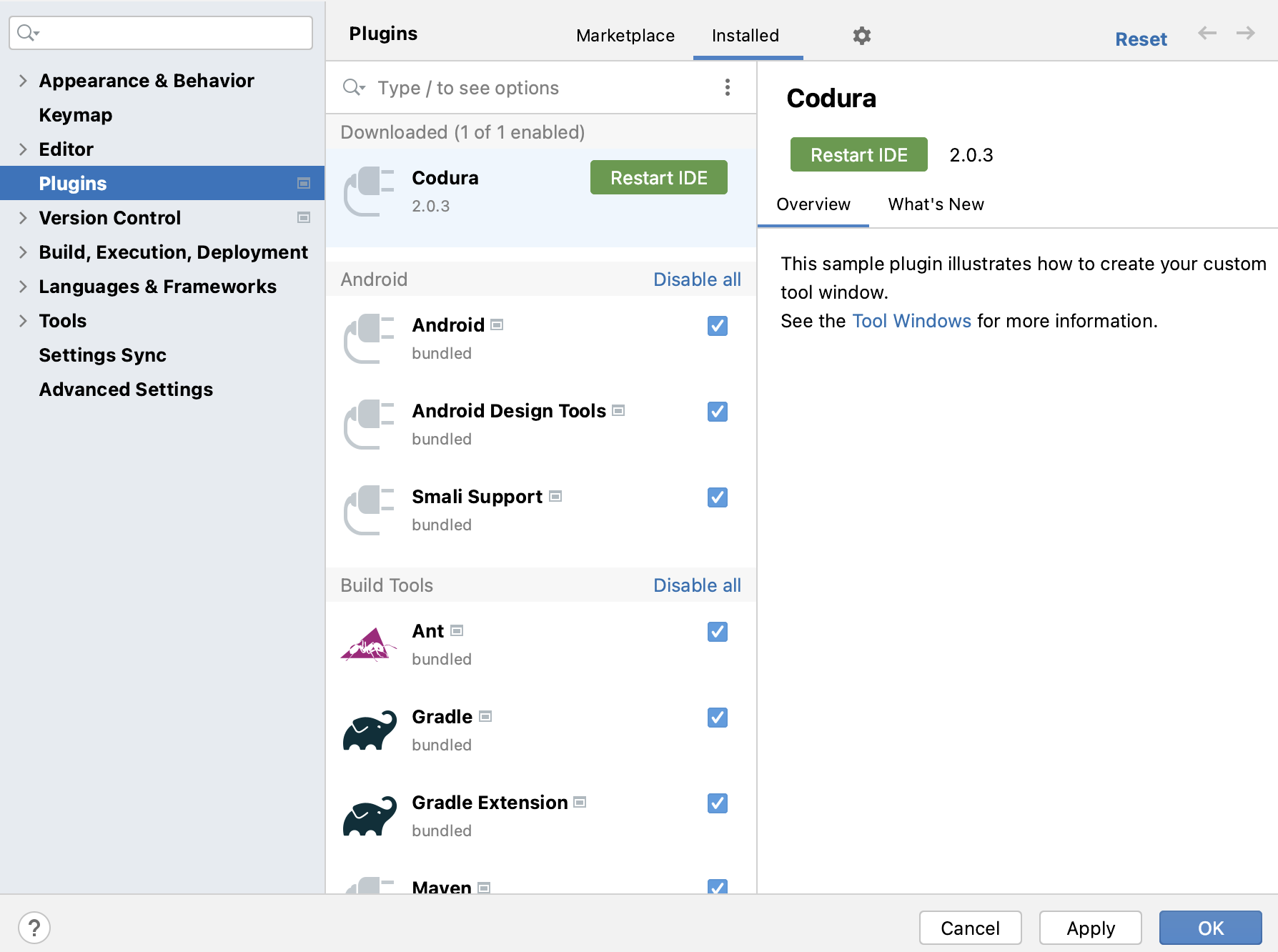Image resolution: width=1278 pixels, height=952 pixels.
Task: Select Keymap in settings tree
Action: [76, 115]
